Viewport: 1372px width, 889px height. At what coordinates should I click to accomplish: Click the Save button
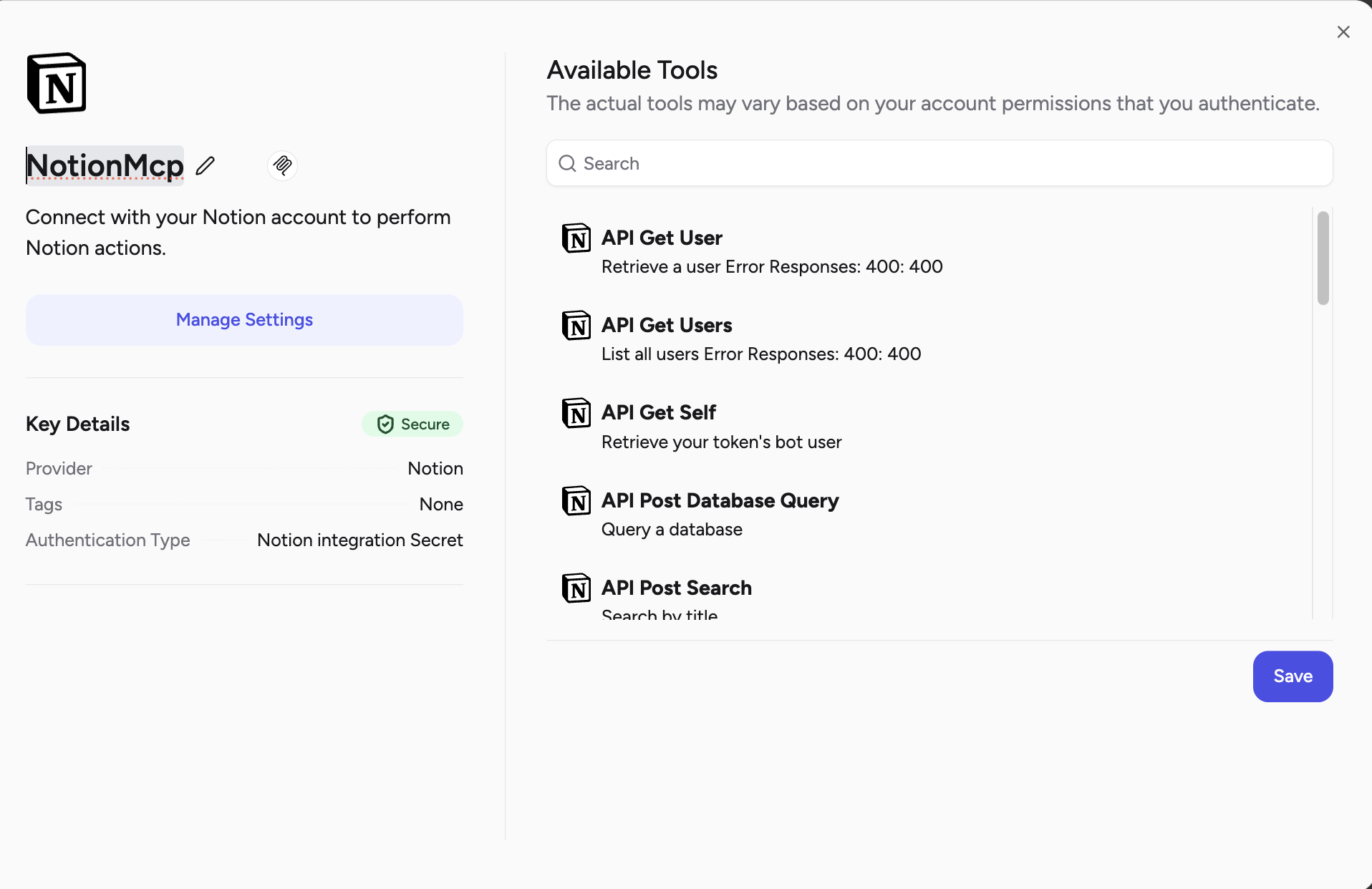pyautogui.click(x=1292, y=676)
